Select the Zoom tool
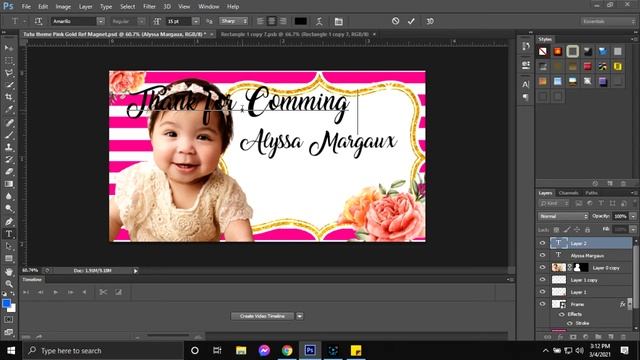Image resolution: width=640 pixels, height=360 pixels. click(9, 284)
